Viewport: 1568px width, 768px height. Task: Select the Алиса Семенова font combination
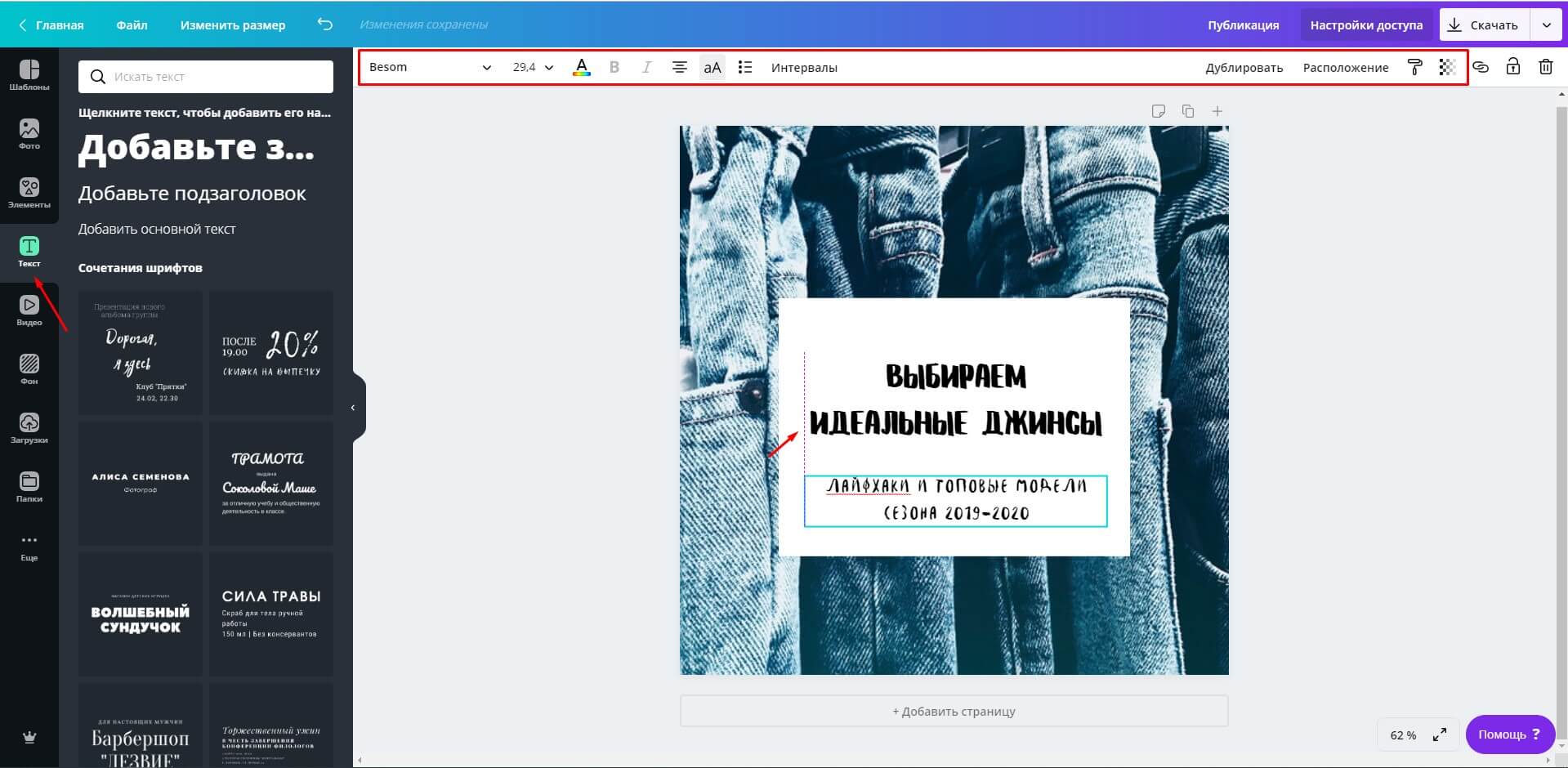point(141,484)
